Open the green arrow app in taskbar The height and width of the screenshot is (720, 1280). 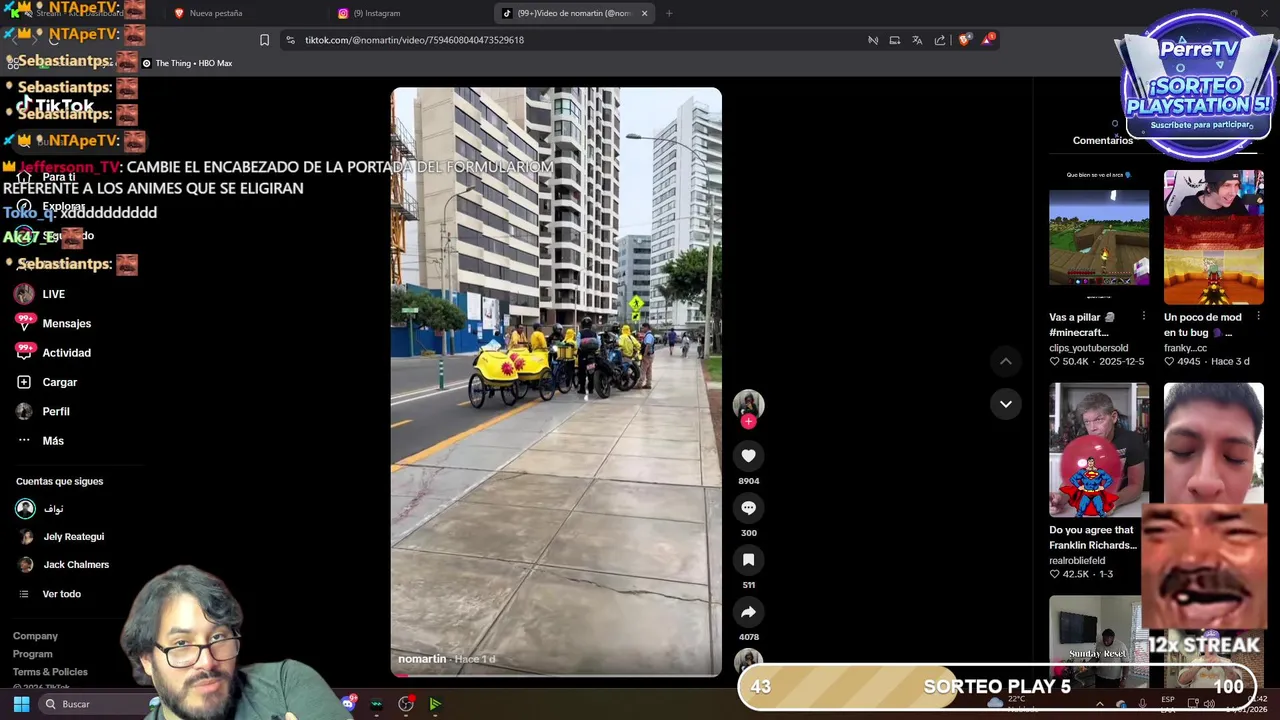tap(435, 704)
